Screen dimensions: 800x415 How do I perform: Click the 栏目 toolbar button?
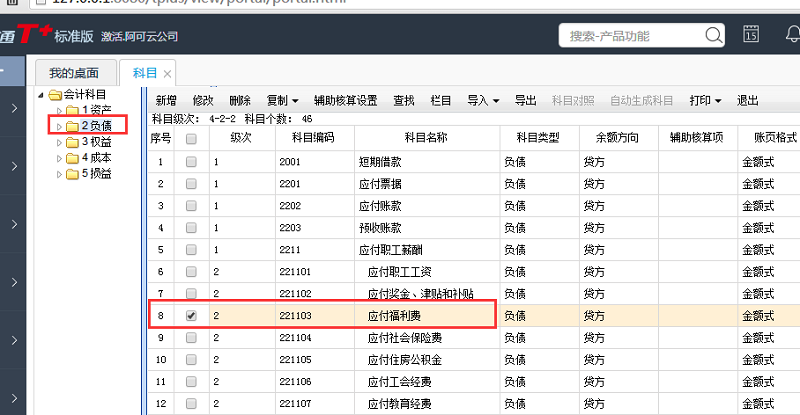click(x=441, y=101)
